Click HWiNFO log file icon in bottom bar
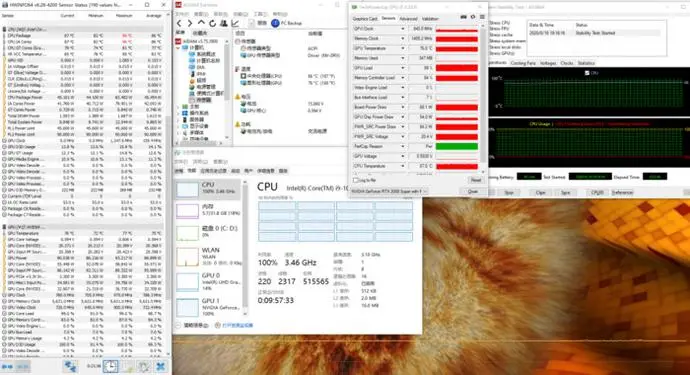The image size is (690, 375). [x=128, y=366]
